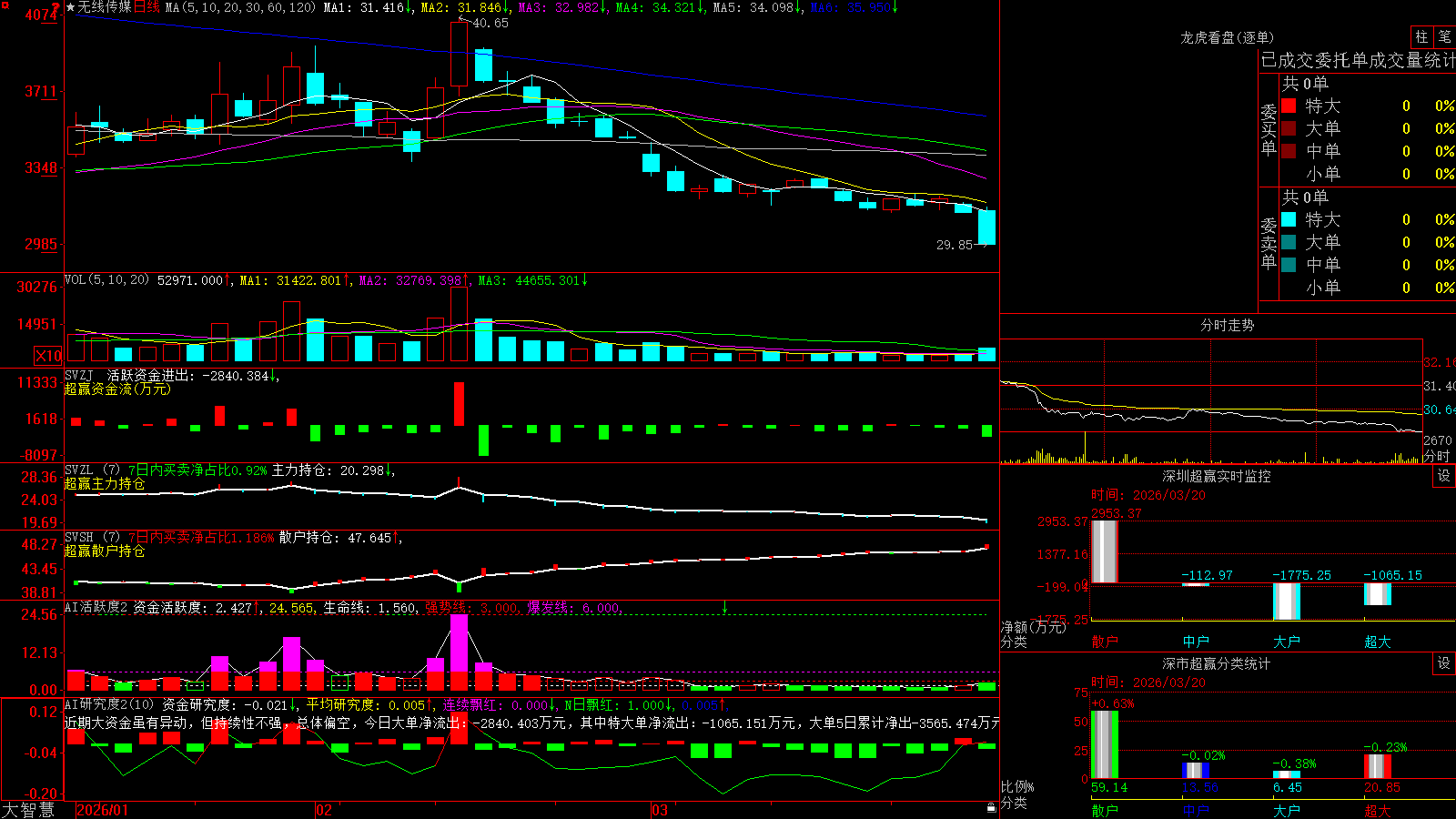Click the 03 month marker on date axis

[x=660, y=810]
